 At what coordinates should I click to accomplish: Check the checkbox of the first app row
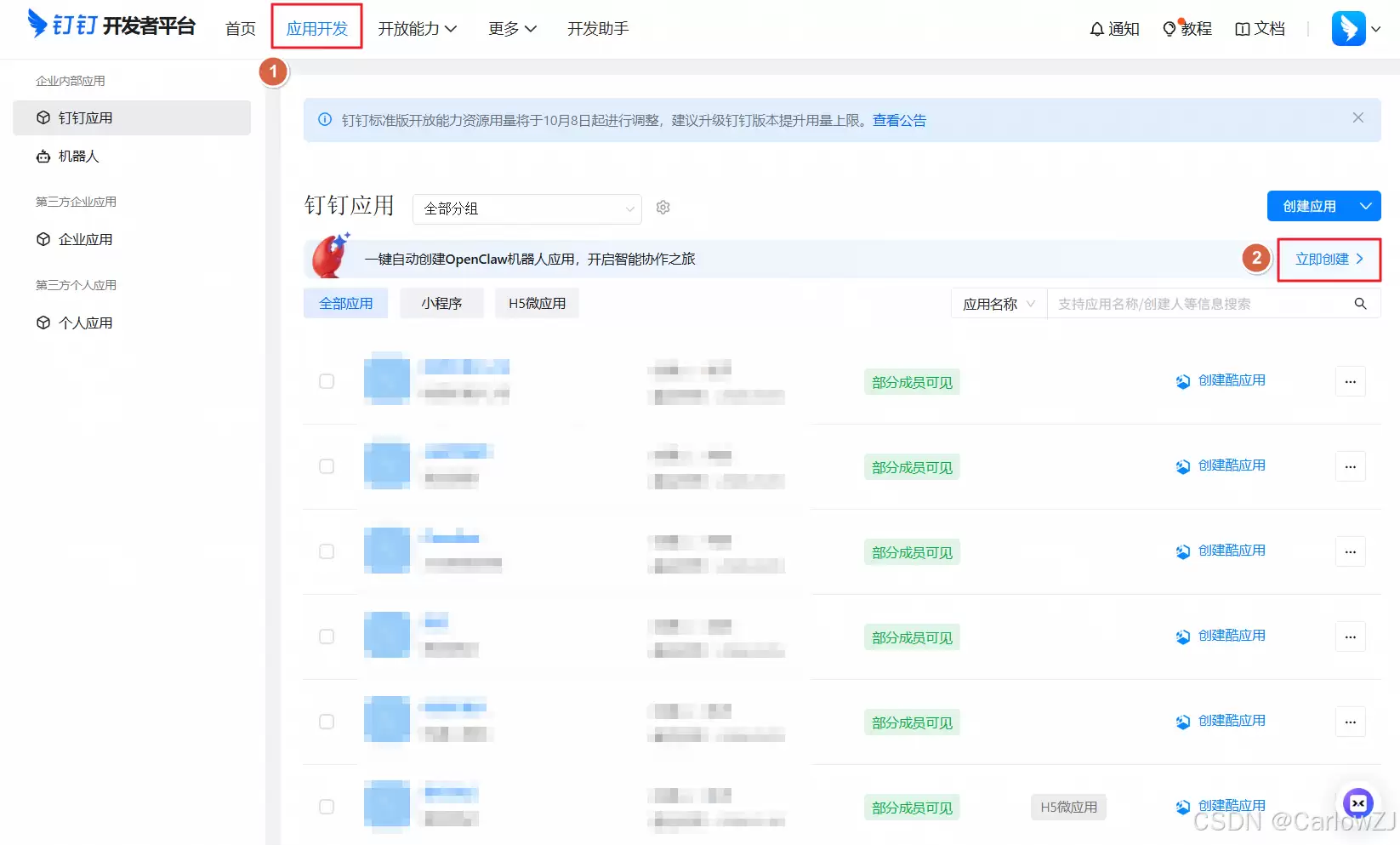327,381
